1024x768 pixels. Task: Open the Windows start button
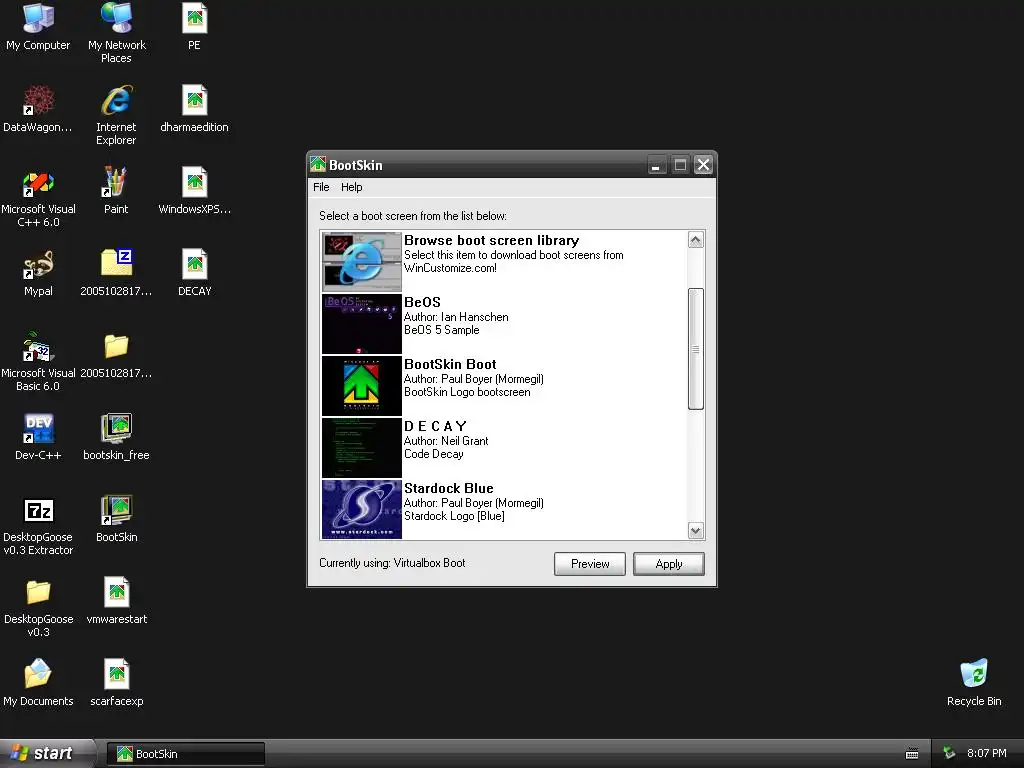pyautogui.click(x=46, y=753)
